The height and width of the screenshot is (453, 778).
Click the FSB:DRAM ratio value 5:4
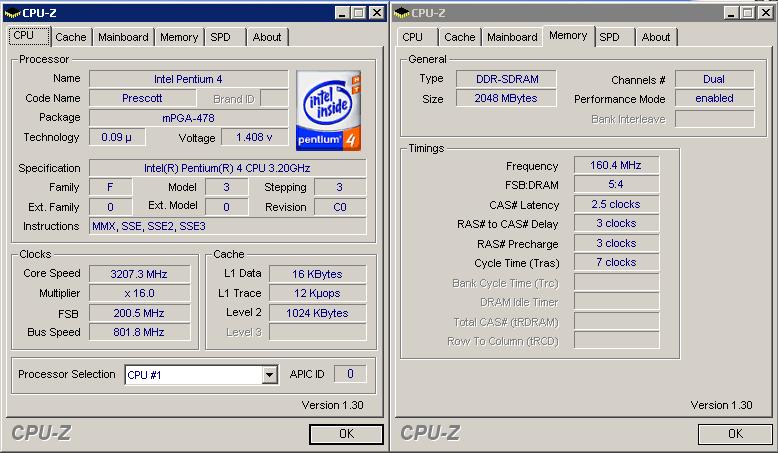pos(616,185)
